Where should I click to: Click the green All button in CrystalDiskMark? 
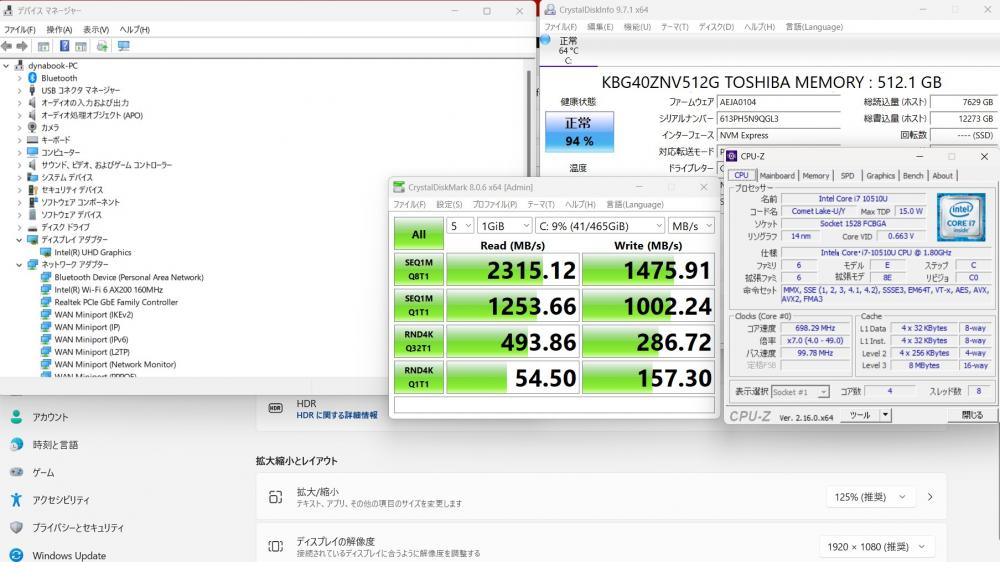418,234
